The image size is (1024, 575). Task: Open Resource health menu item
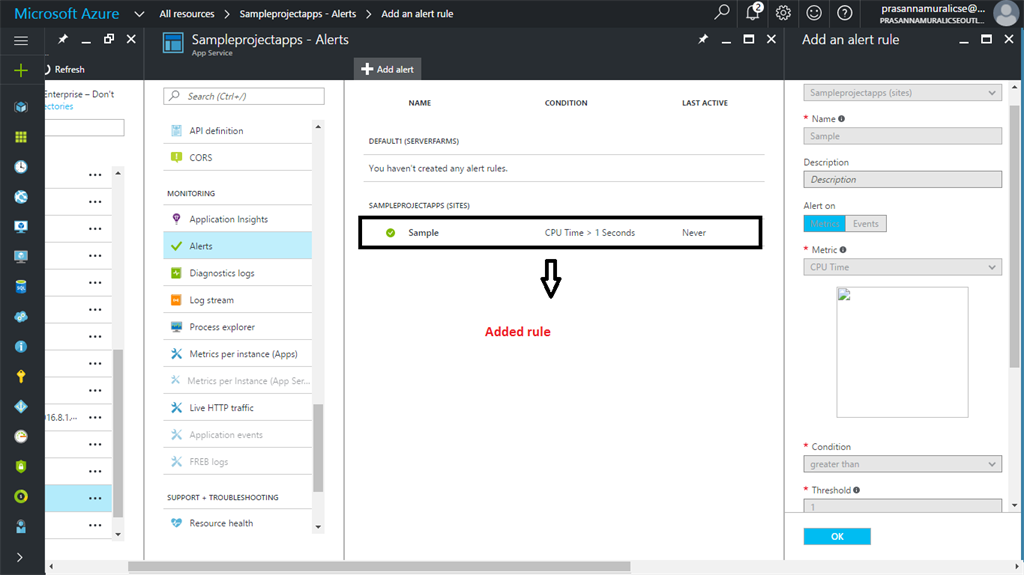pyautogui.click(x=238, y=523)
